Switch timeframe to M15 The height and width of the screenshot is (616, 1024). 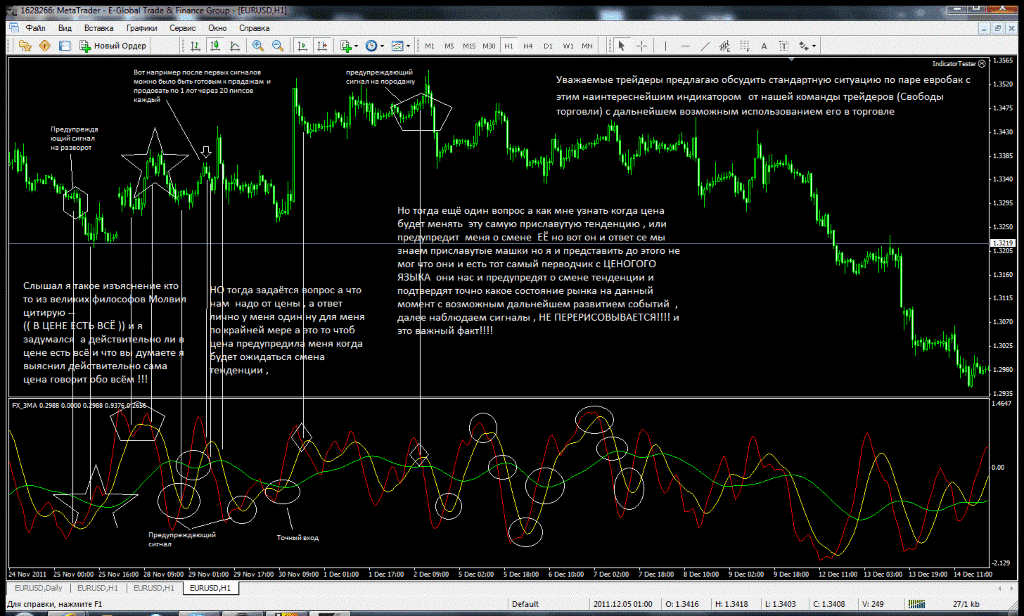[x=468, y=46]
